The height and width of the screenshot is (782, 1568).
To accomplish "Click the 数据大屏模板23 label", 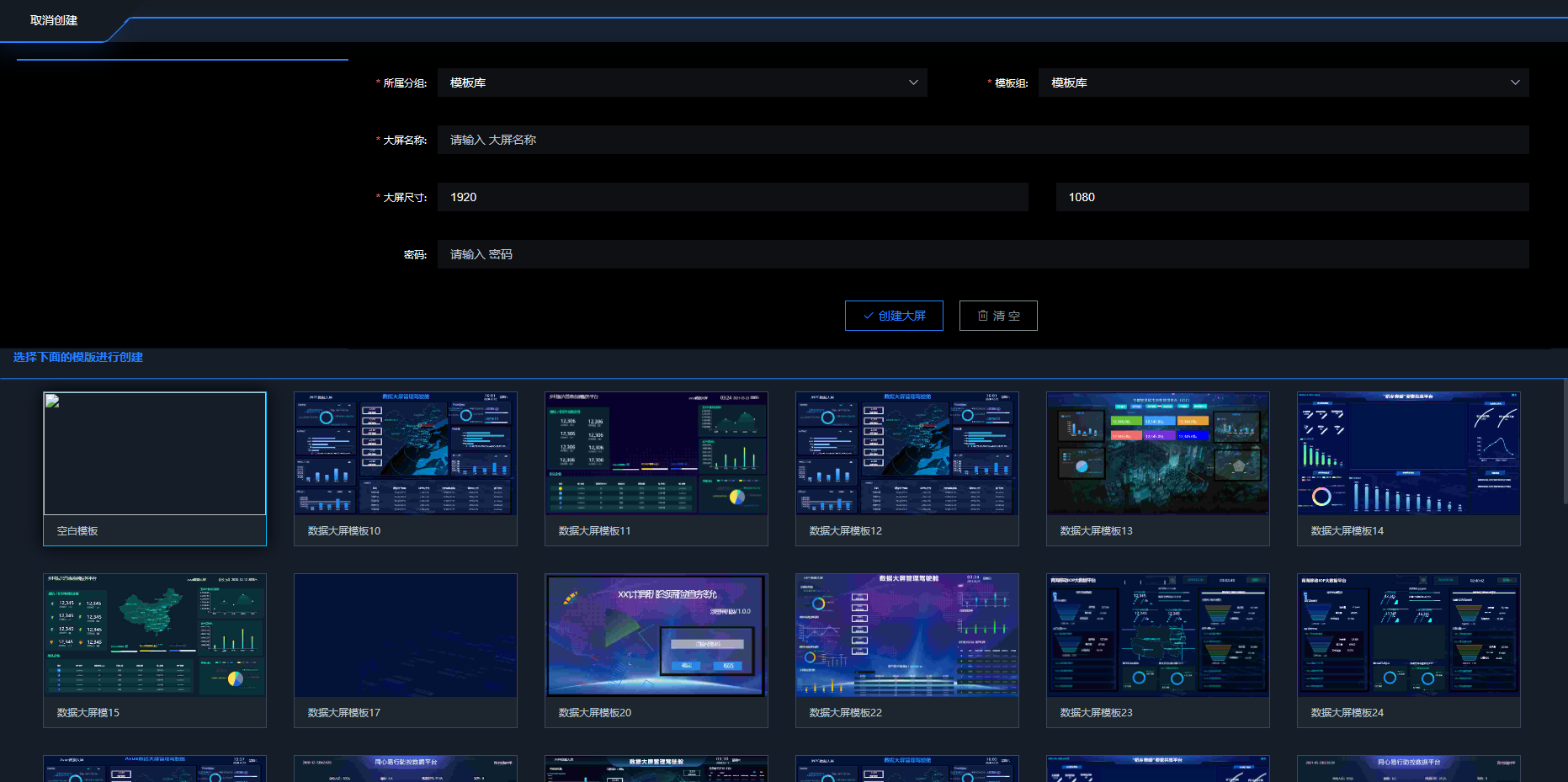I will coord(1097,713).
